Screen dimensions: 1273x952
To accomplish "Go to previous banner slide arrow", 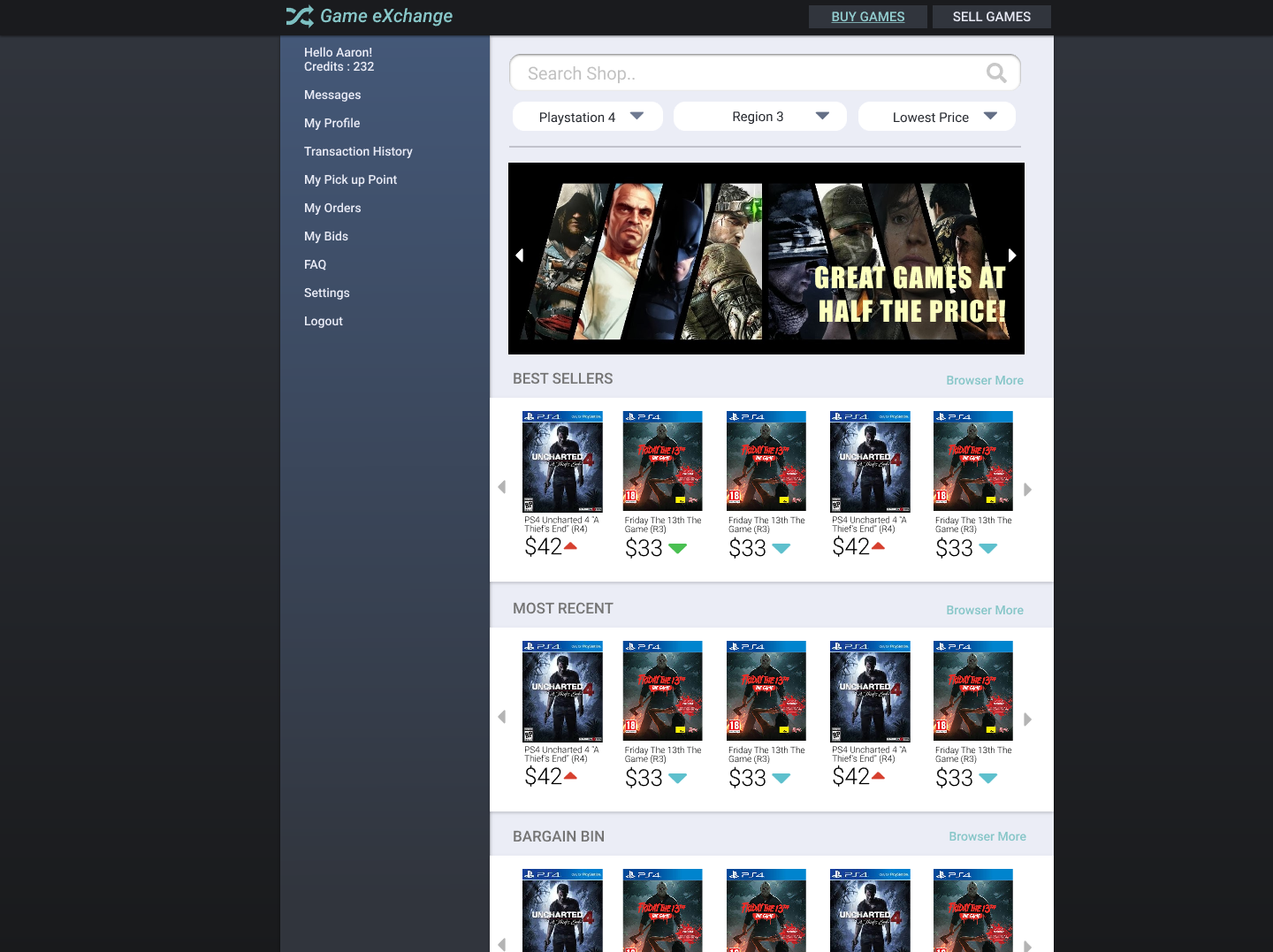I will tap(520, 255).
